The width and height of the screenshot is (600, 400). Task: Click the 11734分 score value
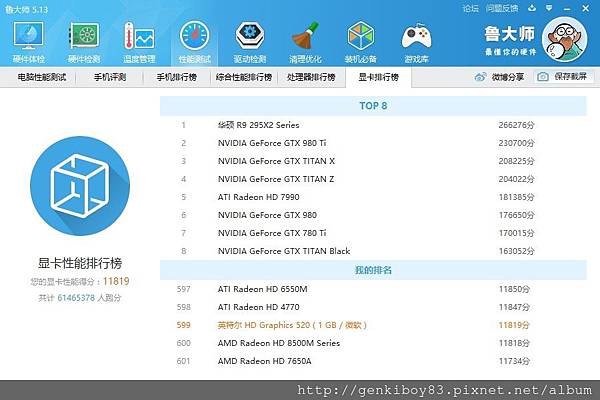click(x=514, y=361)
